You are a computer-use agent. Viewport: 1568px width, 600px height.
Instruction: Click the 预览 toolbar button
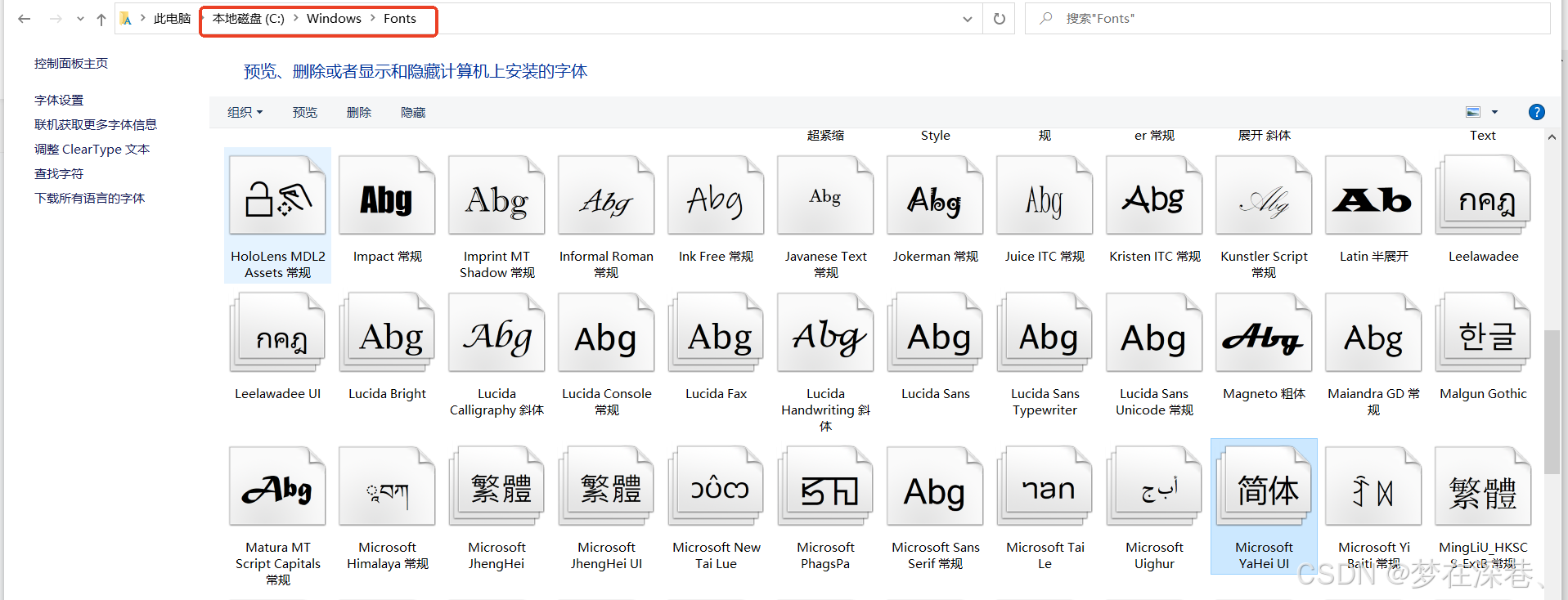pyautogui.click(x=304, y=112)
